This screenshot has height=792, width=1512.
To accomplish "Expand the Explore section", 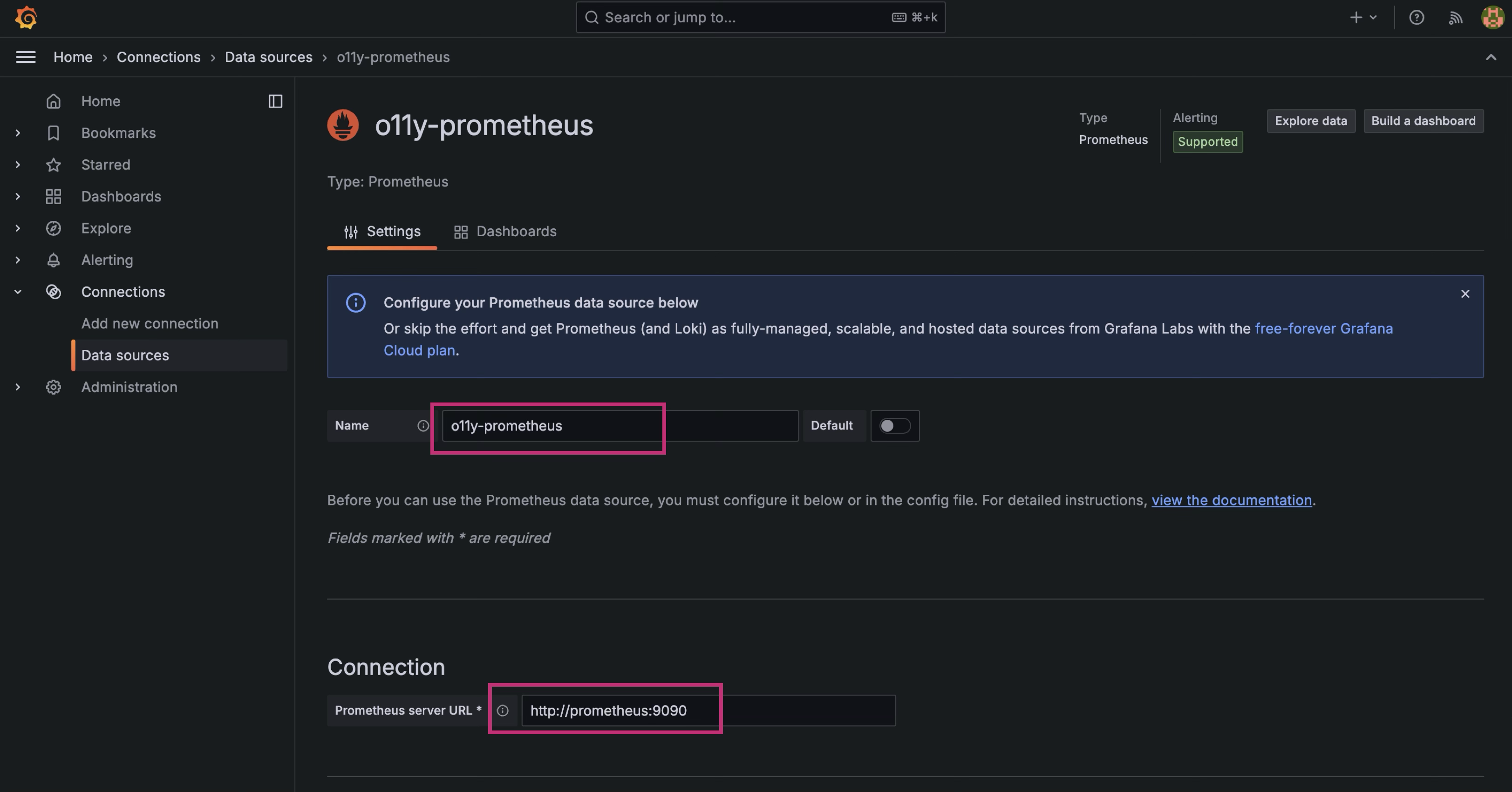I will click(x=18, y=228).
